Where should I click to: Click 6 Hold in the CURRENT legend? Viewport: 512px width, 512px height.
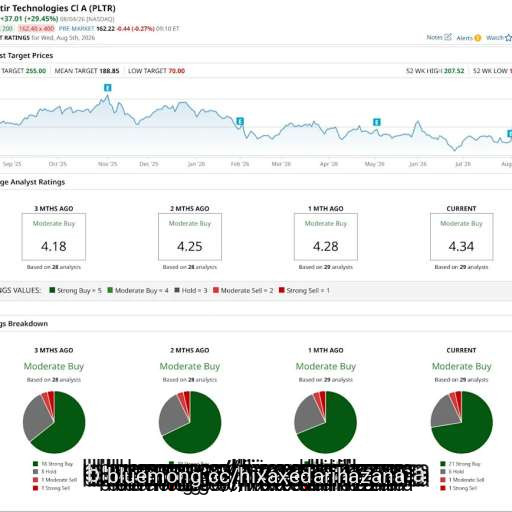tap(456, 472)
